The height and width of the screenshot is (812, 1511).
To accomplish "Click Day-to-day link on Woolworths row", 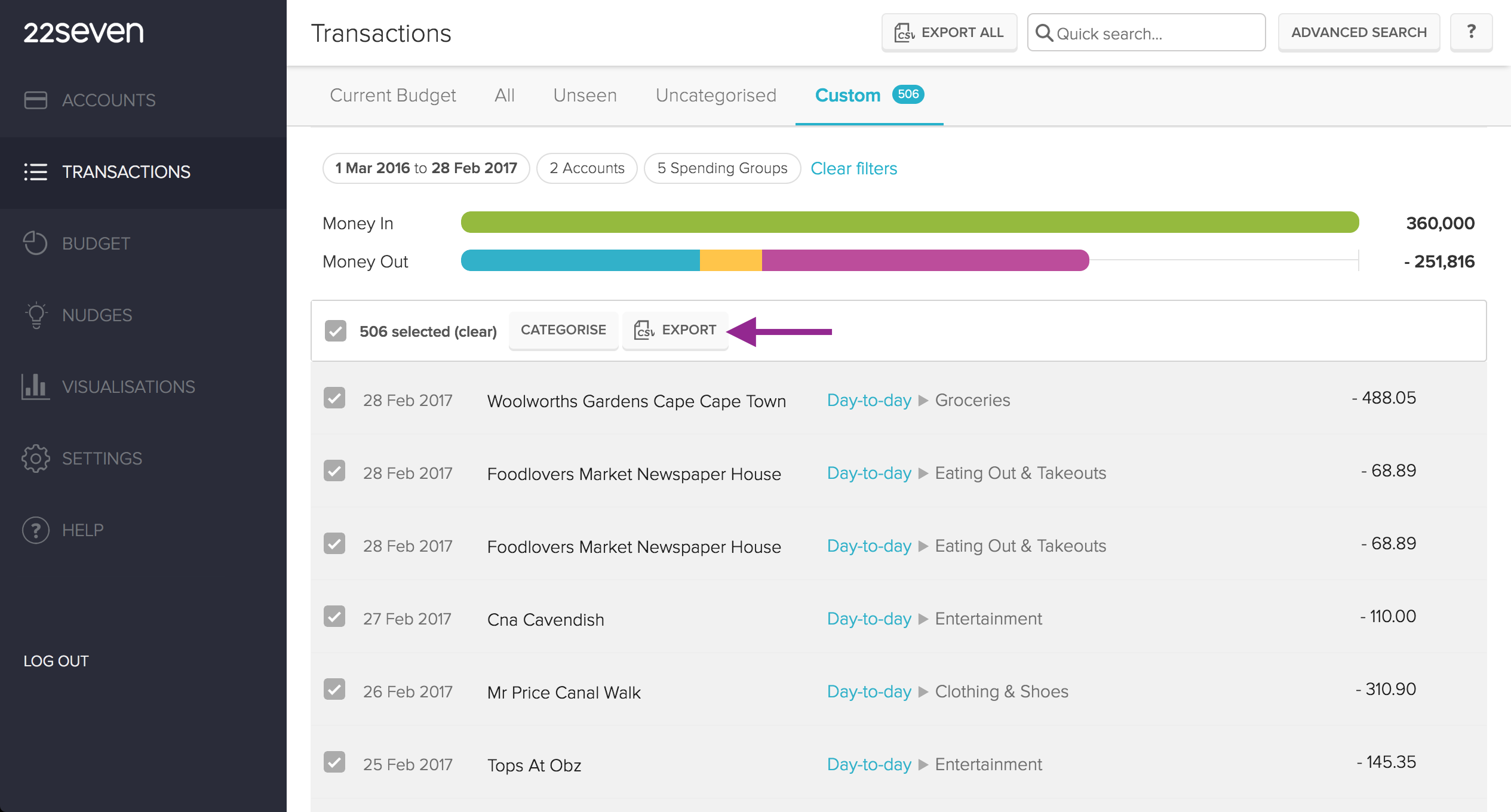I will click(x=869, y=400).
